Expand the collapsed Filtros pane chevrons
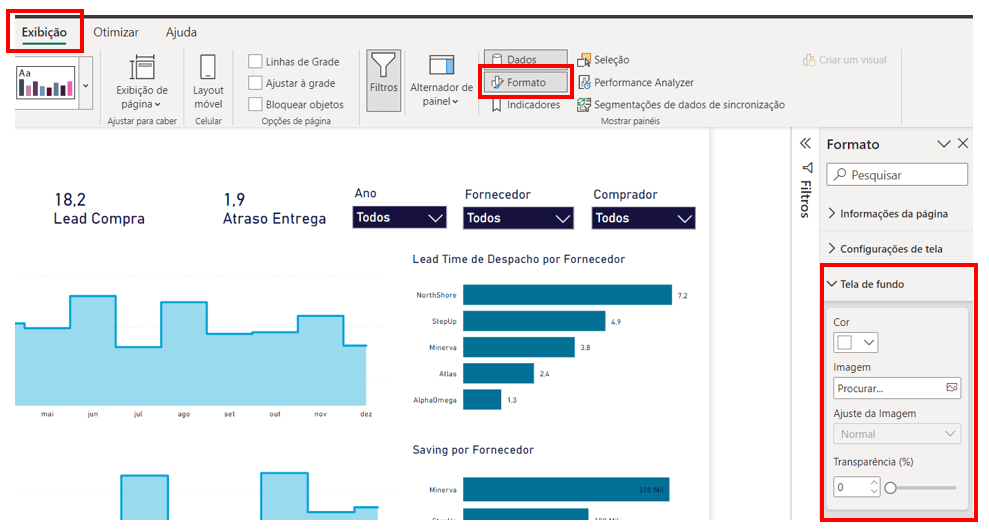The width and height of the screenshot is (989, 530). click(805, 143)
